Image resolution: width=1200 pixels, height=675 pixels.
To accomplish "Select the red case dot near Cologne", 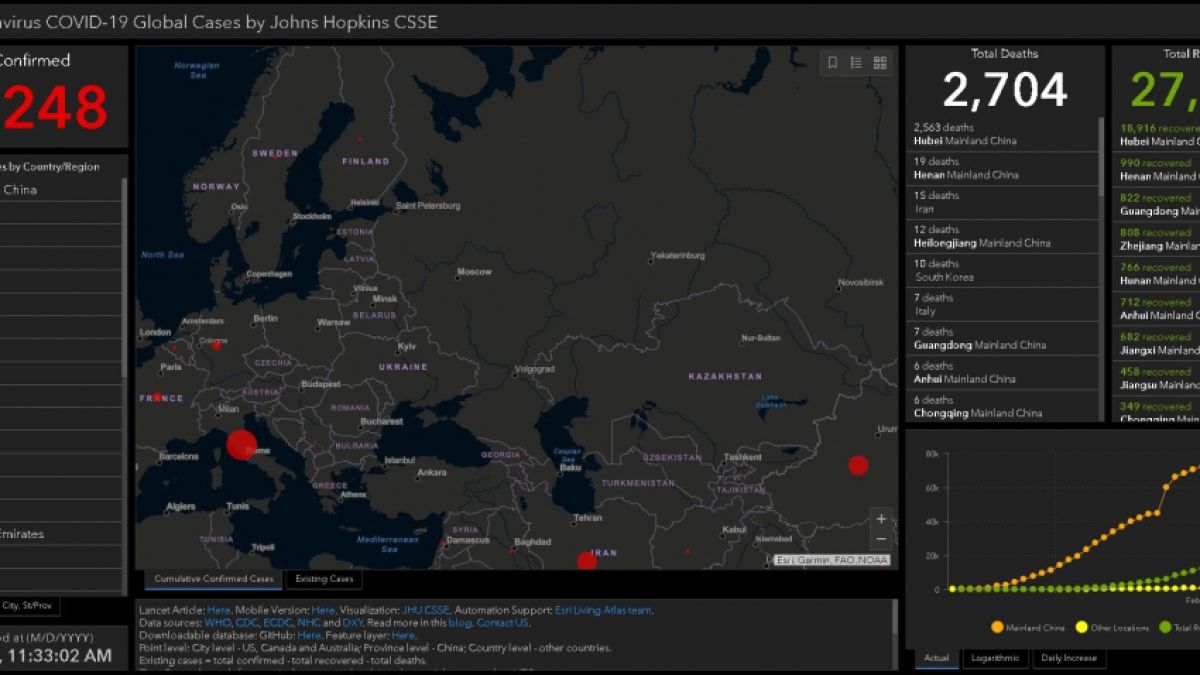I will click(216, 345).
